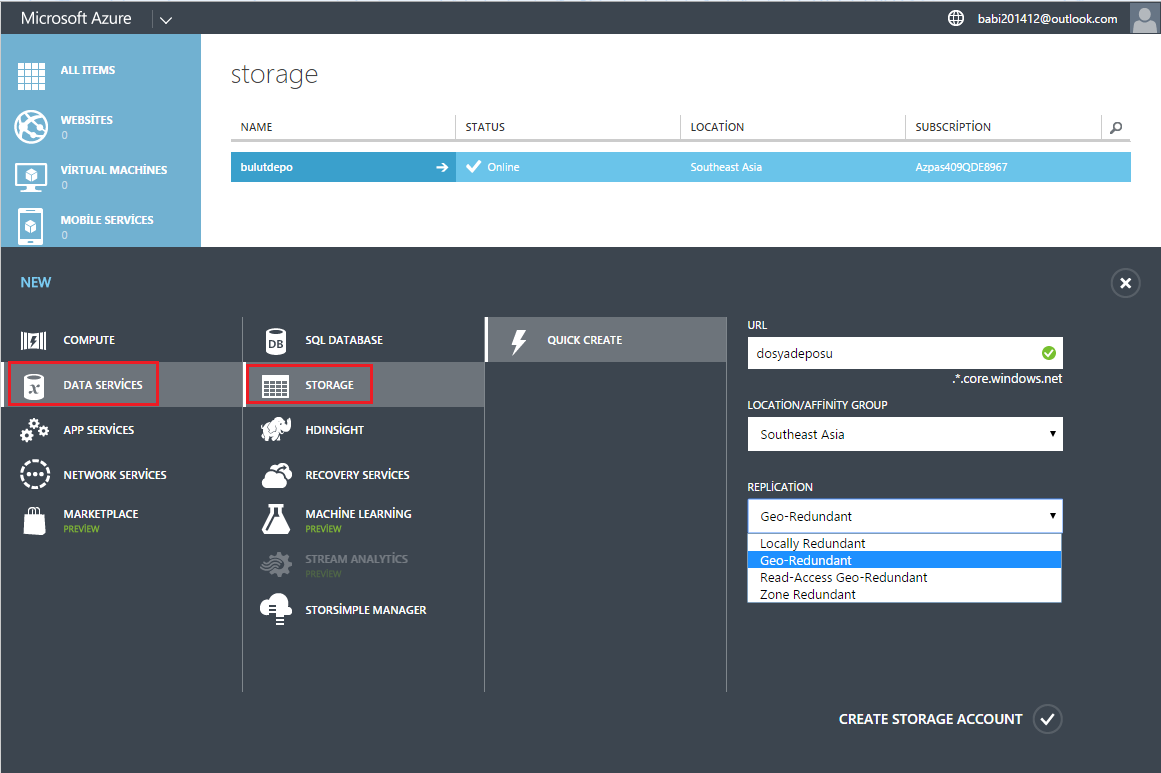Click the Azpas409QDE8967 subscription cell
Screen dimensions: 1161x773
coord(961,167)
